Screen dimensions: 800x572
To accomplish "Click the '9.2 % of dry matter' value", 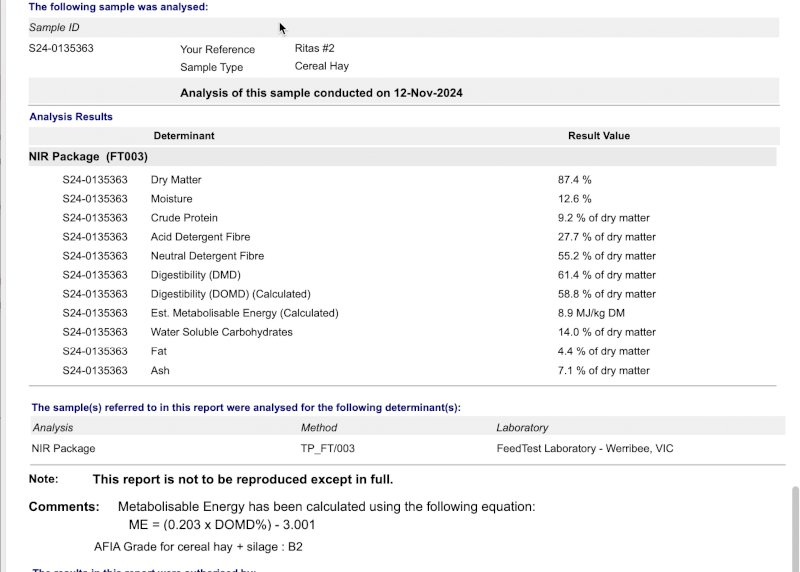I will [604, 218].
